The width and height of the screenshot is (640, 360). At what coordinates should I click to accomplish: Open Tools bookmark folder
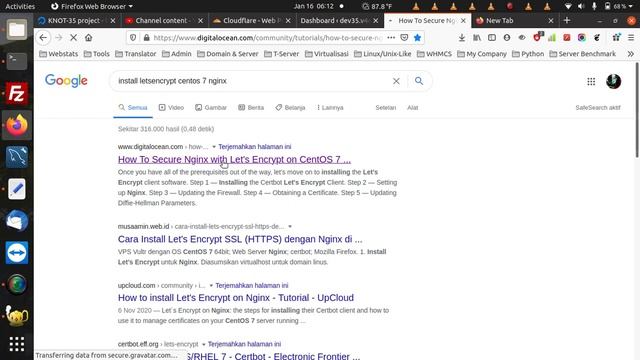96,54
